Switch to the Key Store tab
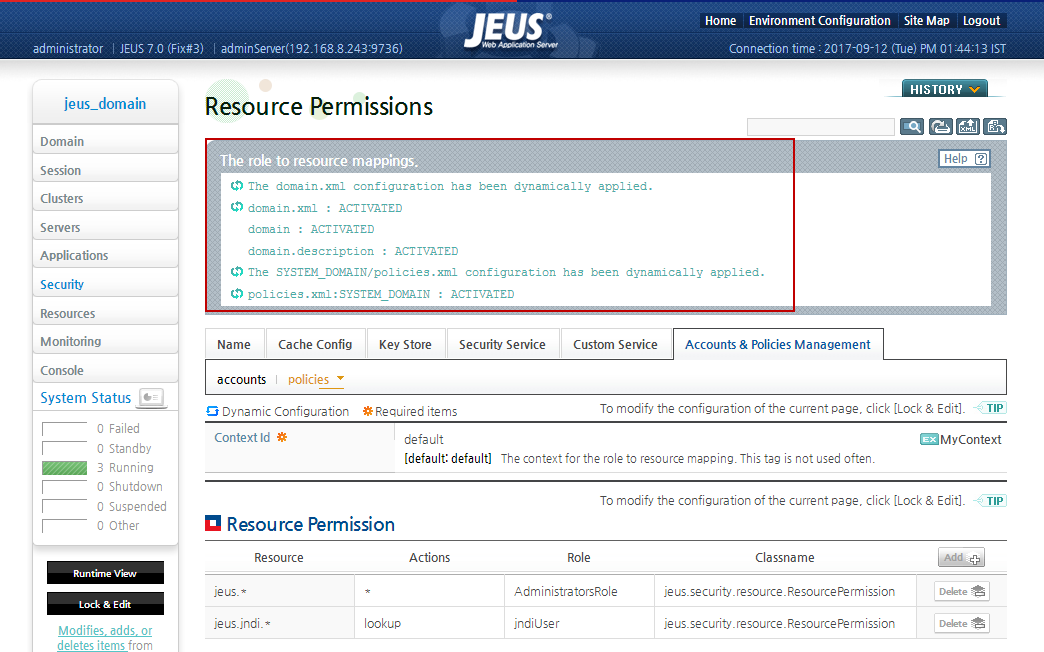 coord(405,344)
